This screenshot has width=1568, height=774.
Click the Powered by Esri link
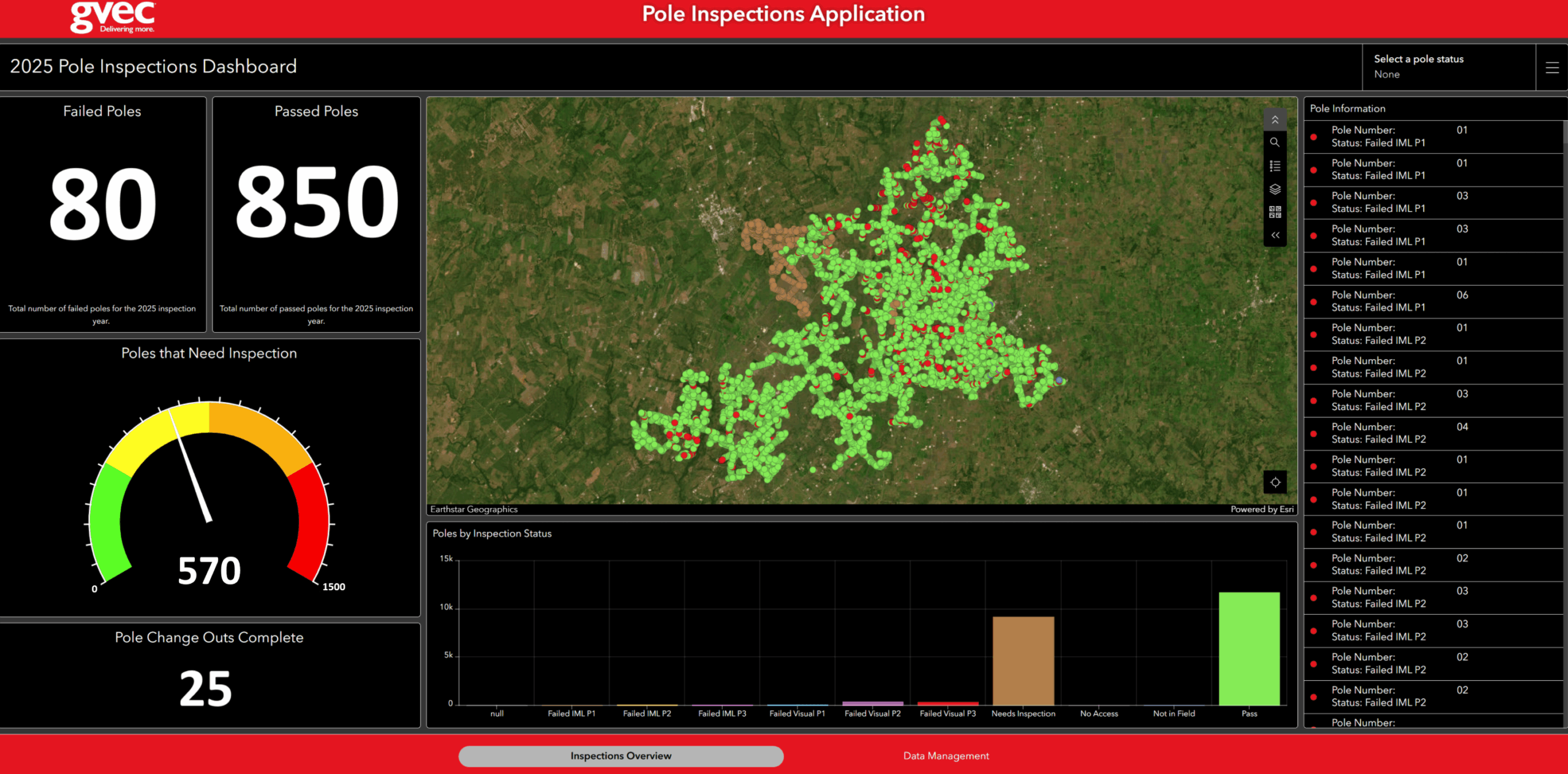tap(1262, 509)
